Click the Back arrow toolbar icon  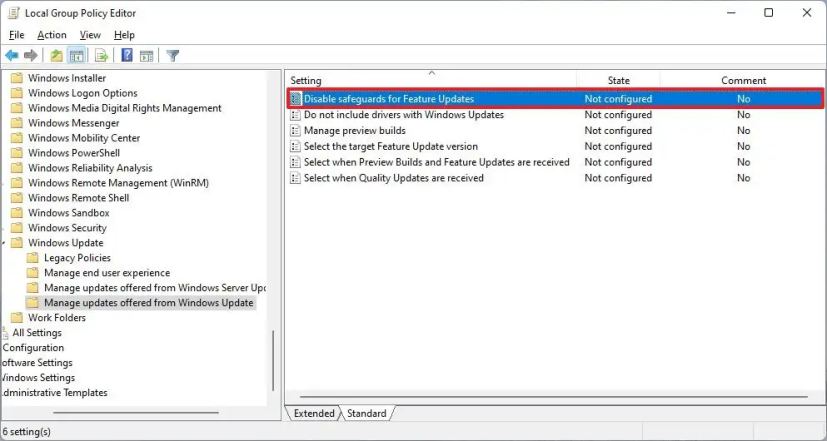(12, 55)
